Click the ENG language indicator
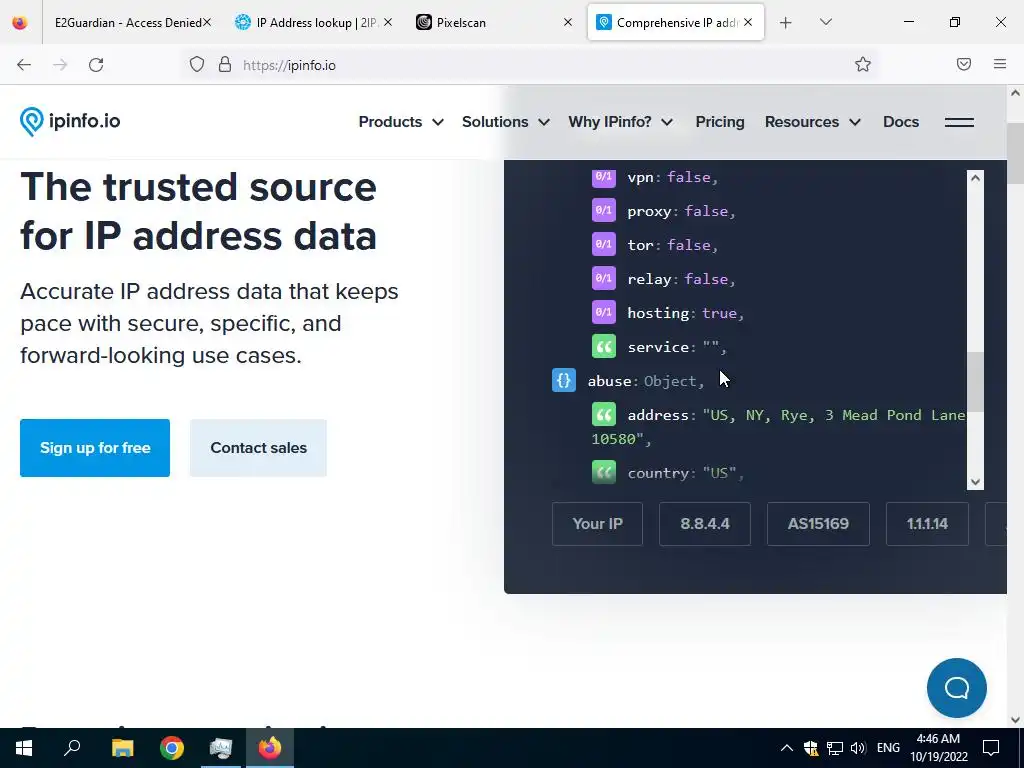1024x768 pixels. tap(888, 748)
